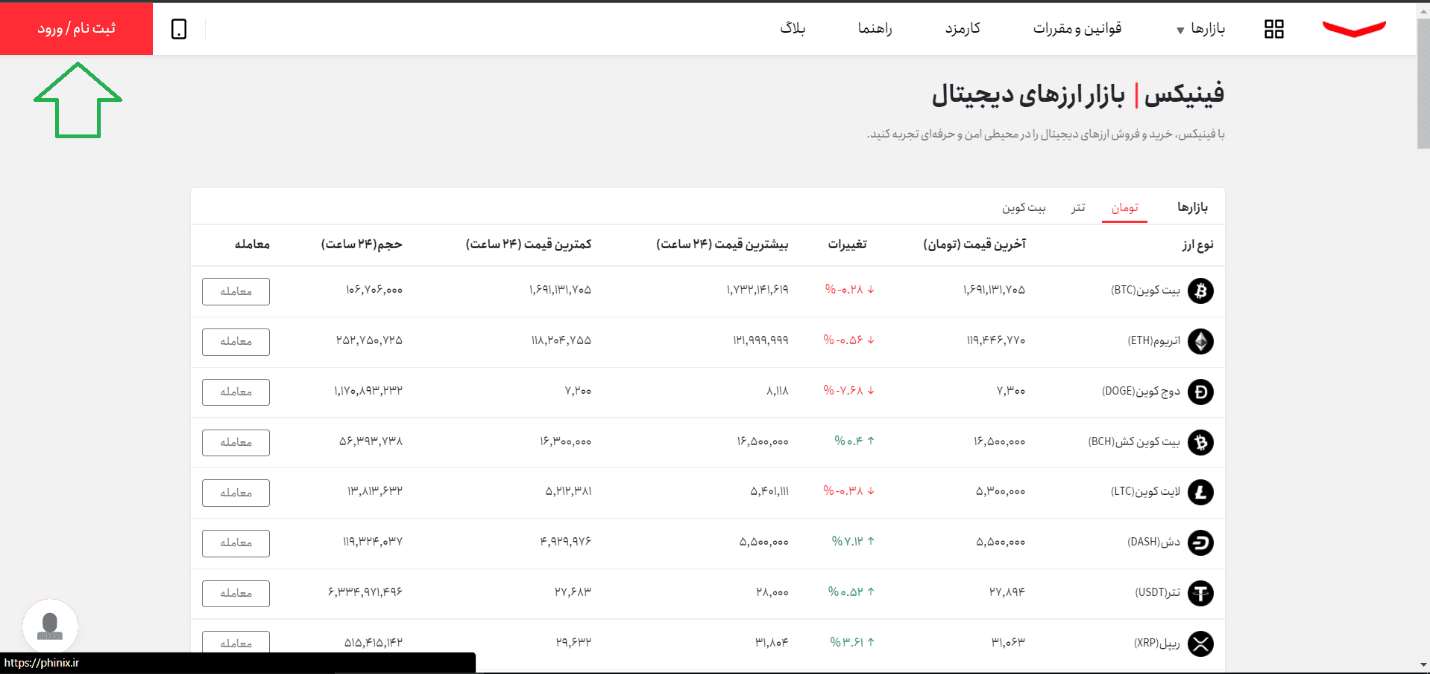Screen dimensions: 1430x674
Task: Select the بیت کوین market tab
Action: 1024,208
